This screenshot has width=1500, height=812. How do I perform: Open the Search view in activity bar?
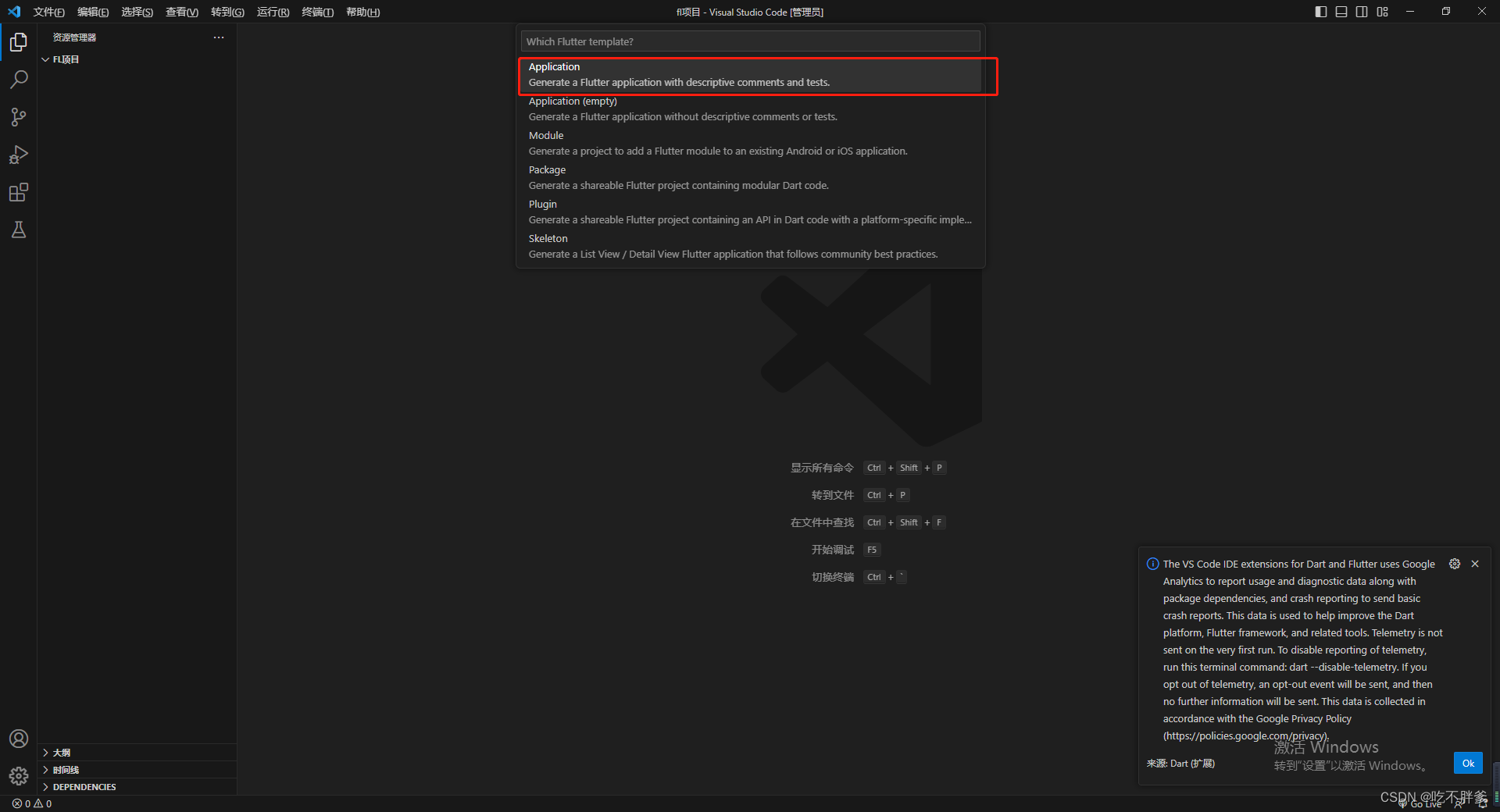(19, 80)
